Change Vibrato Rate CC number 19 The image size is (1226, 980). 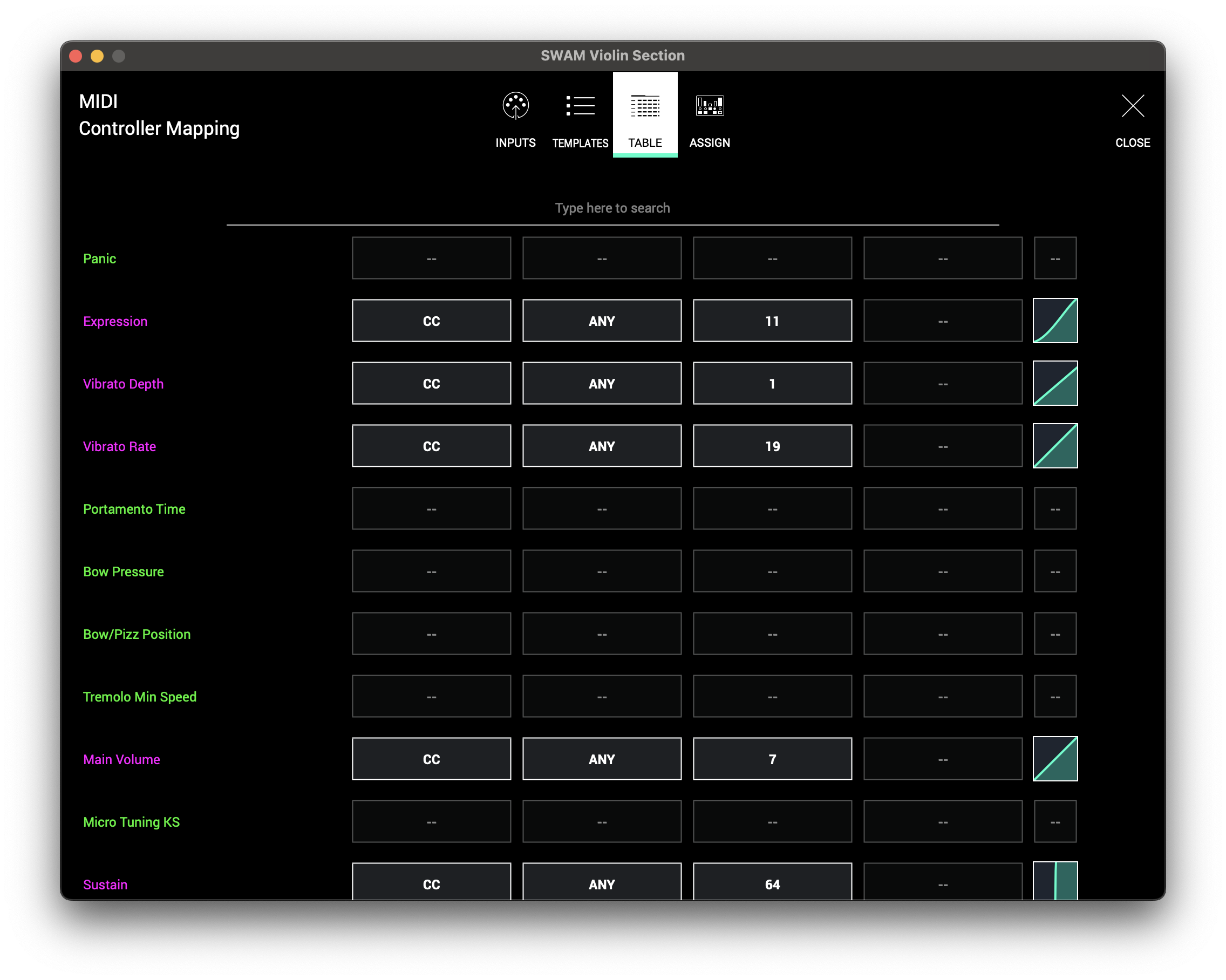click(x=772, y=446)
